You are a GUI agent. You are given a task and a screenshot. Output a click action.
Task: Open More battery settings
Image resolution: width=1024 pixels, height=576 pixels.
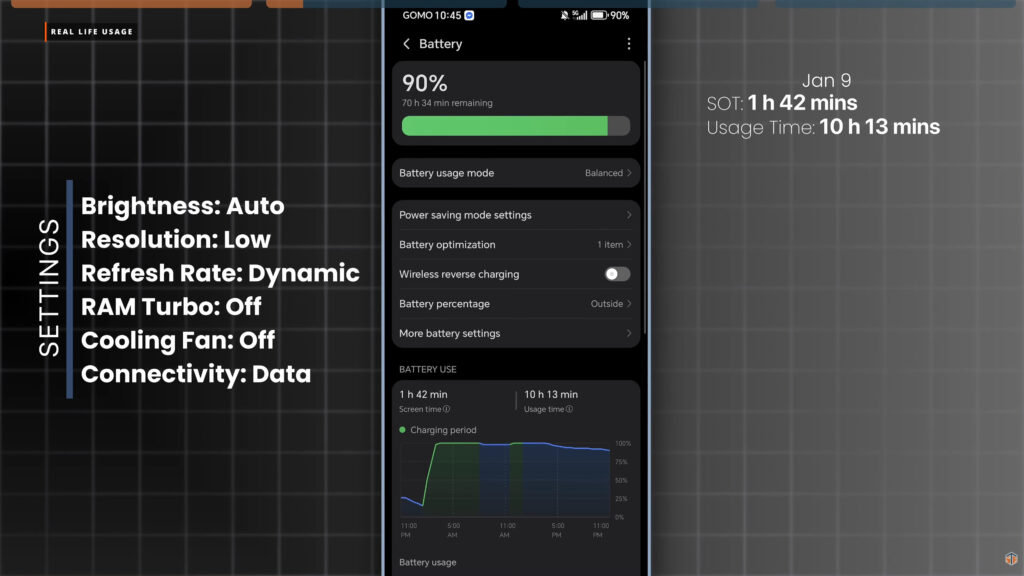click(x=515, y=333)
